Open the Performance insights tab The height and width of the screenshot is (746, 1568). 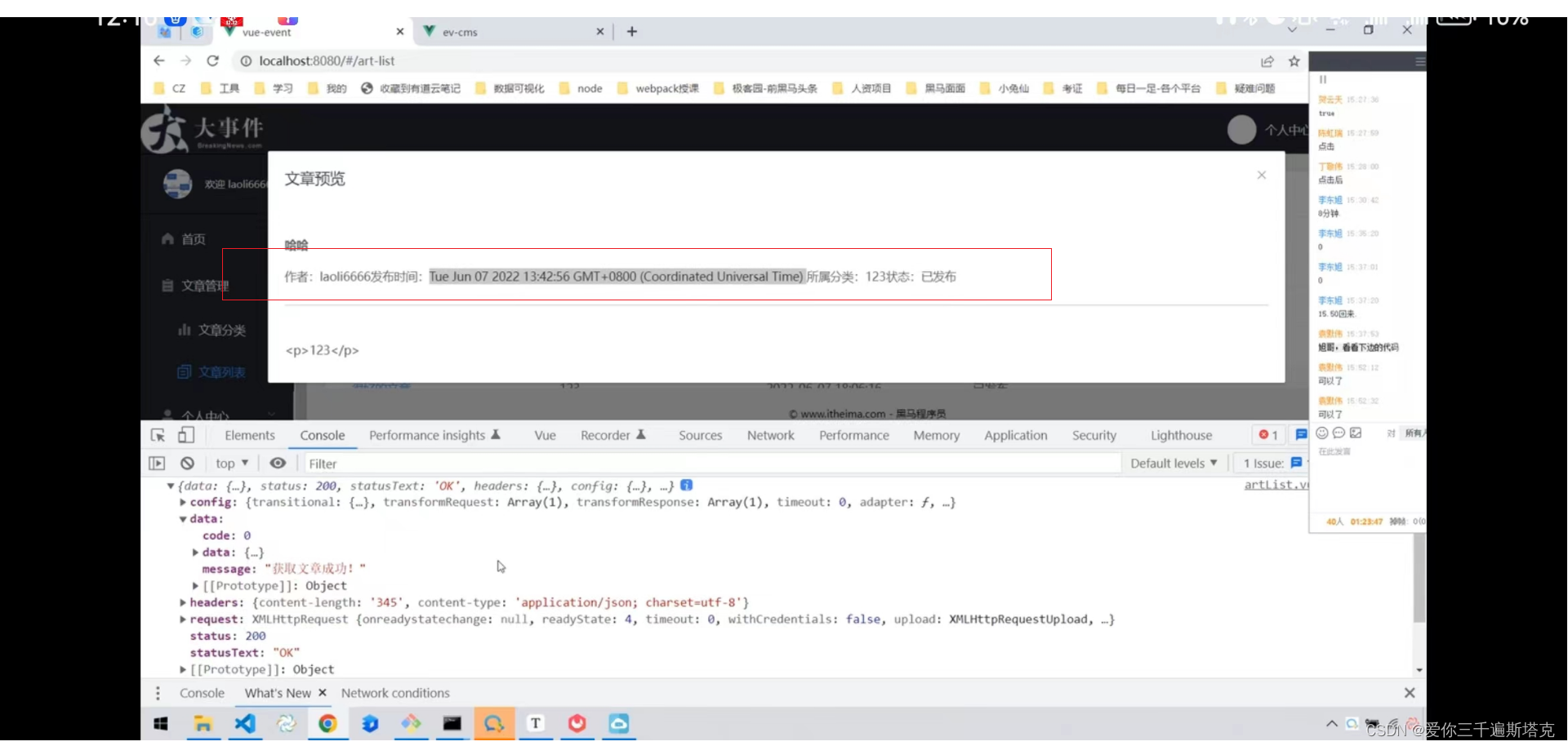(434, 436)
